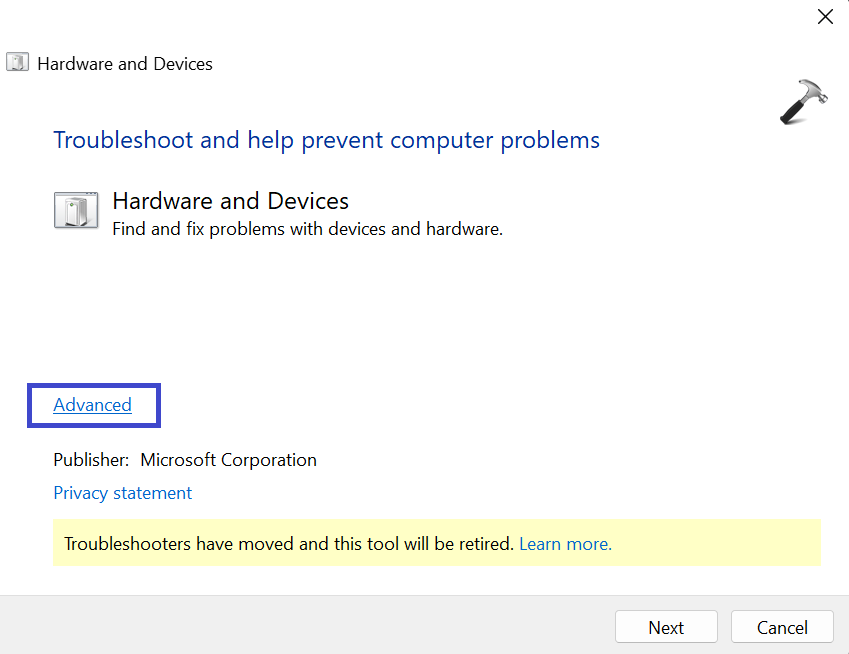Screen dimensions: 849x654
Task: Click the hammer logo icon
Action: click(x=802, y=101)
